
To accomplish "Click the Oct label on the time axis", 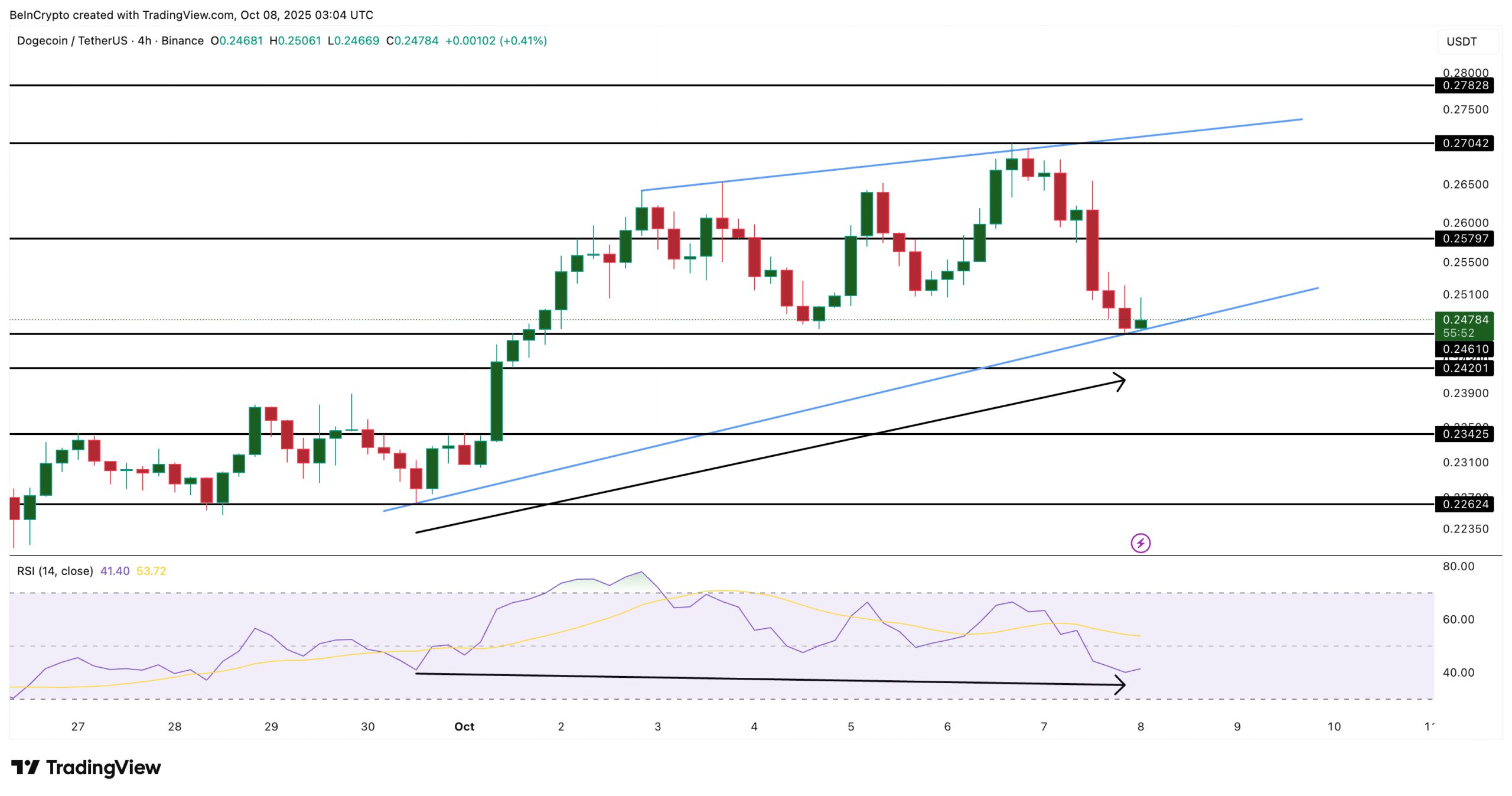I will [464, 726].
